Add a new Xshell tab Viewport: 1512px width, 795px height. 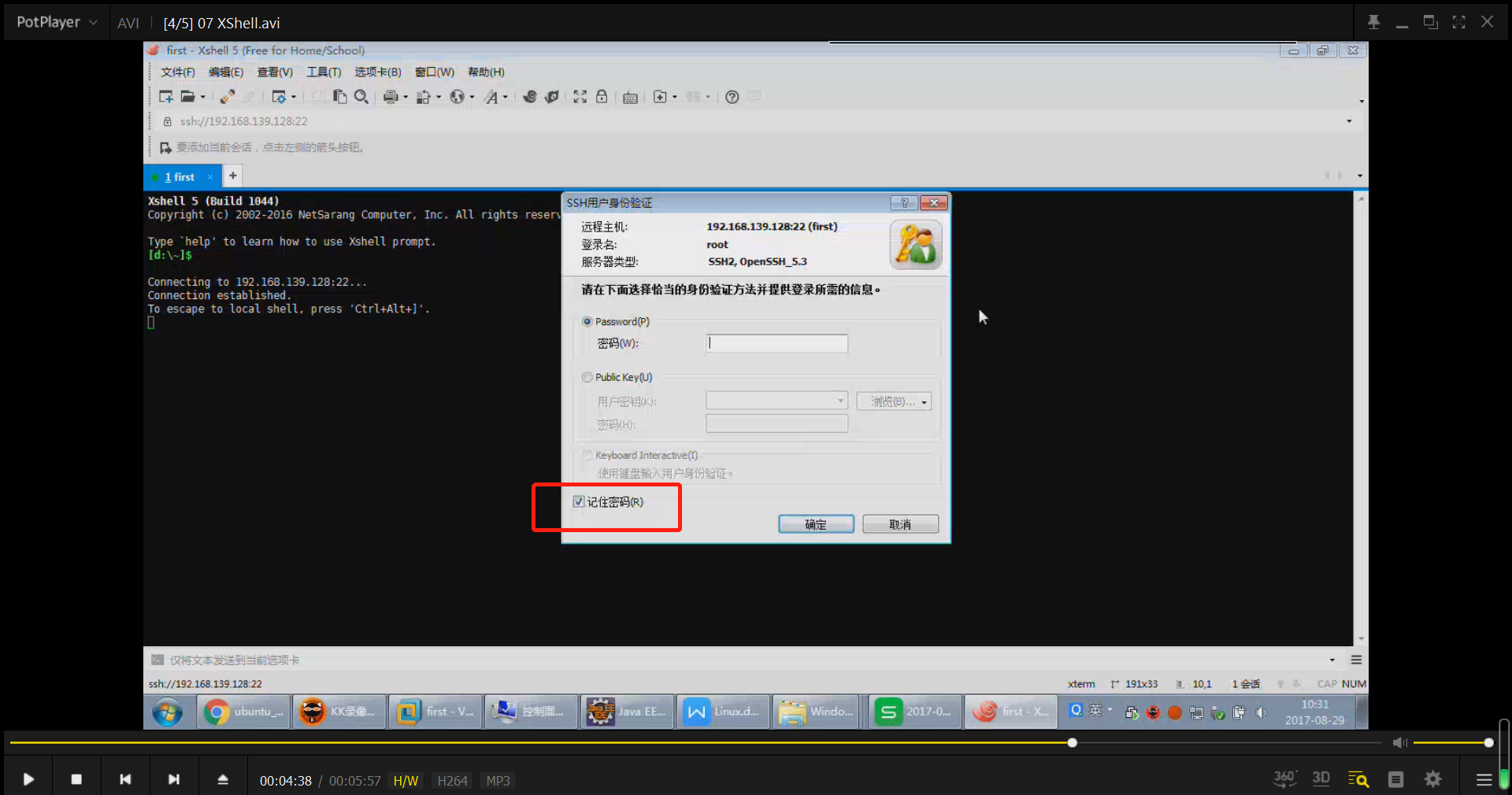click(232, 176)
